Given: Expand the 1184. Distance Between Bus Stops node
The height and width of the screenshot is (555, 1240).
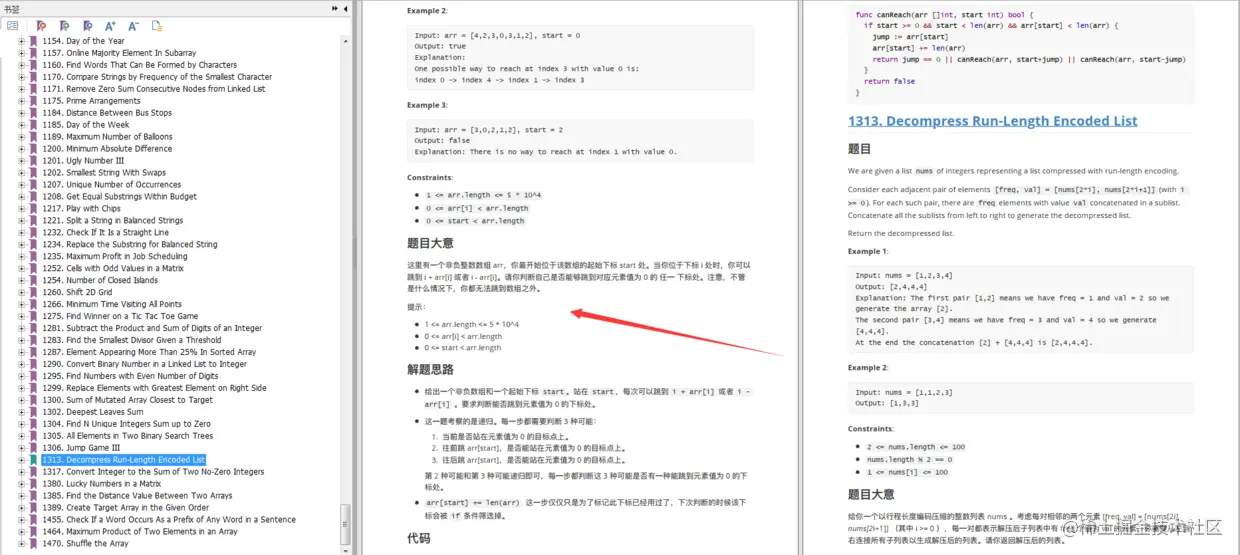Looking at the screenshot, I should 22,113.
